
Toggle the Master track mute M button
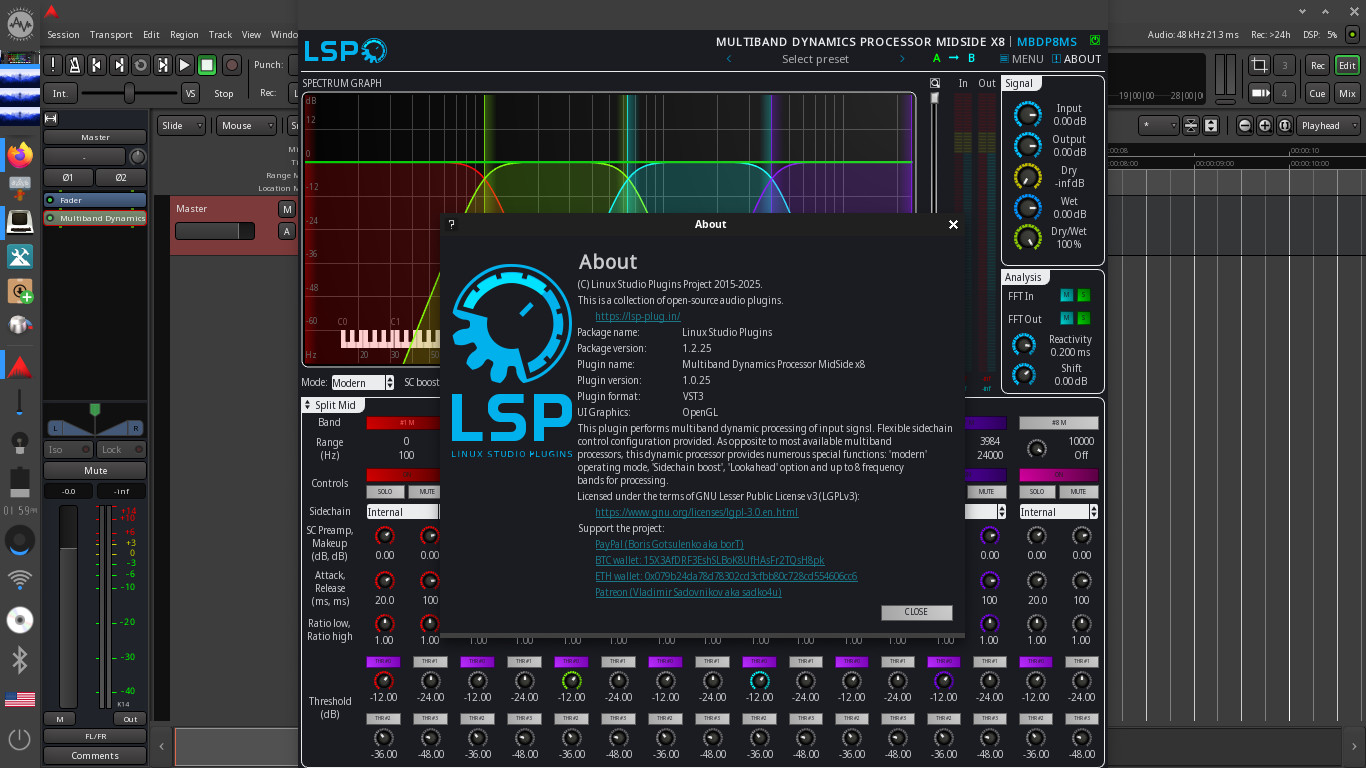[x=287, y=209]
